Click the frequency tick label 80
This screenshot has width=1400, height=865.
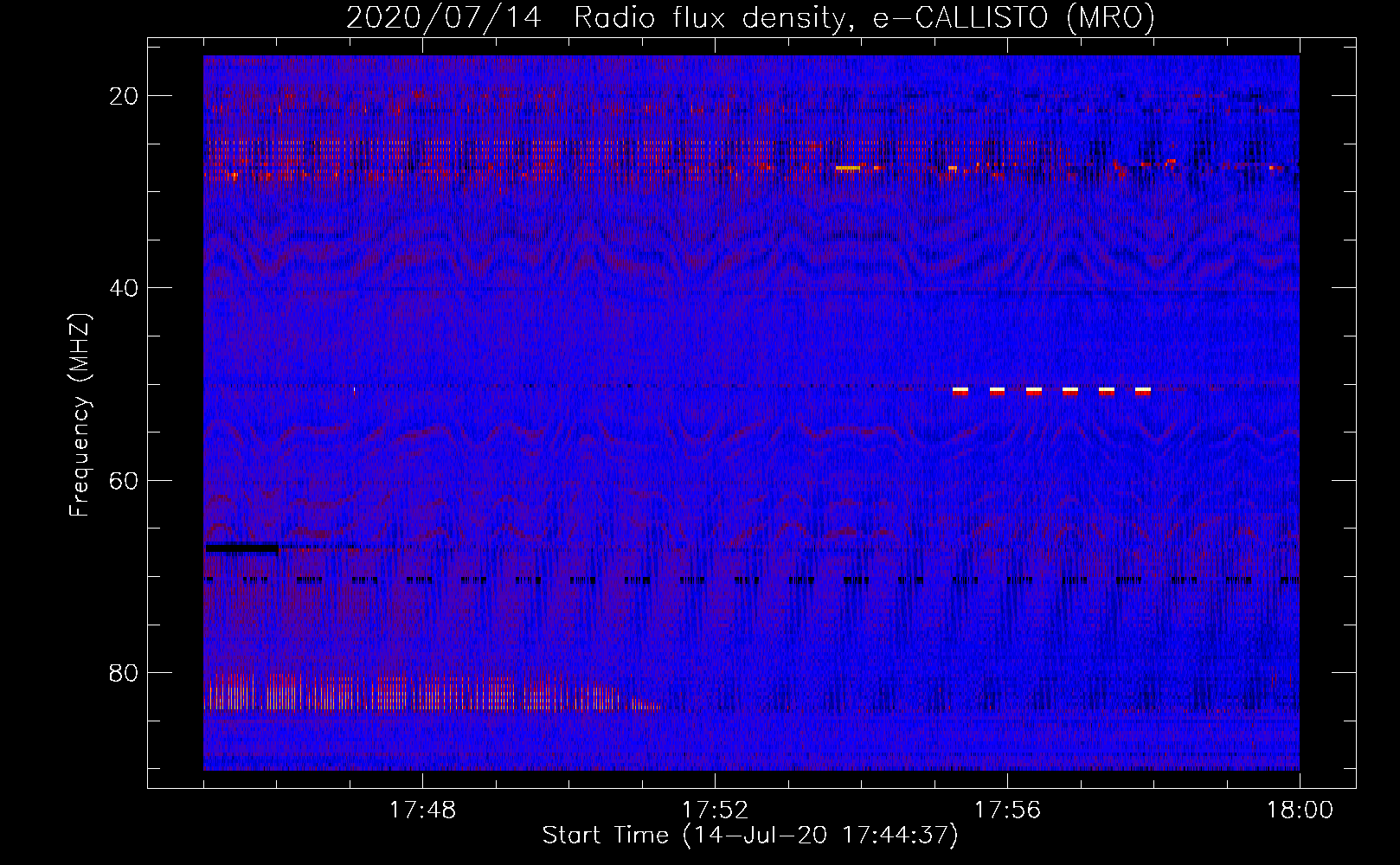(x=125, y=672)
